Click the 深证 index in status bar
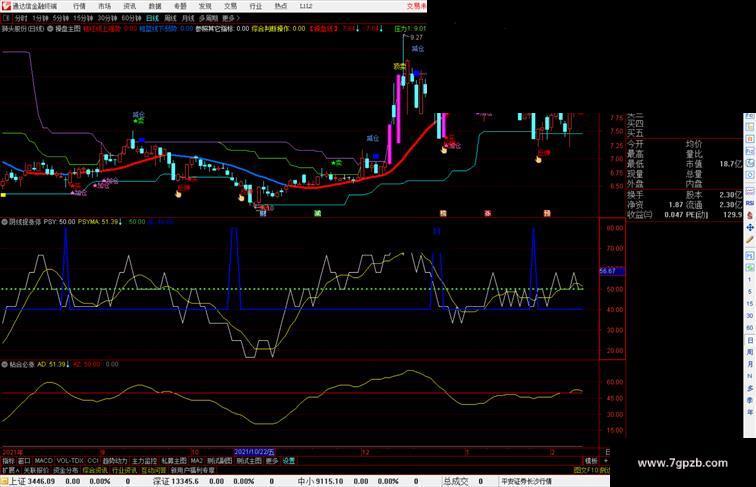This screenshot has height=487, width=756. [x=176, y=481]
